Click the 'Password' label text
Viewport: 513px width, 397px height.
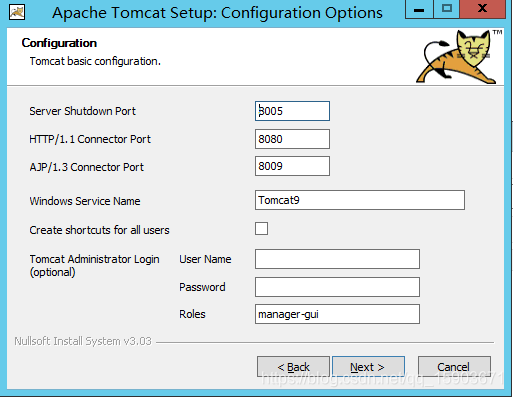coord(202,287)
